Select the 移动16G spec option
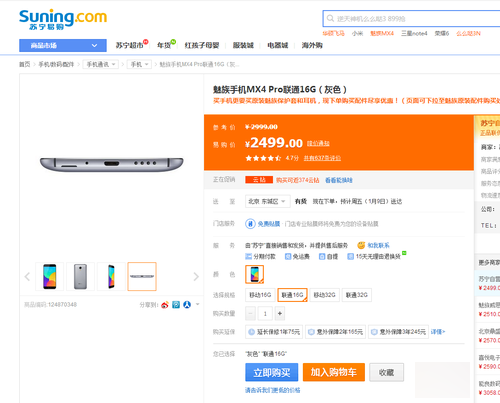Screen dimensions: 500x403 pos(260,295)
